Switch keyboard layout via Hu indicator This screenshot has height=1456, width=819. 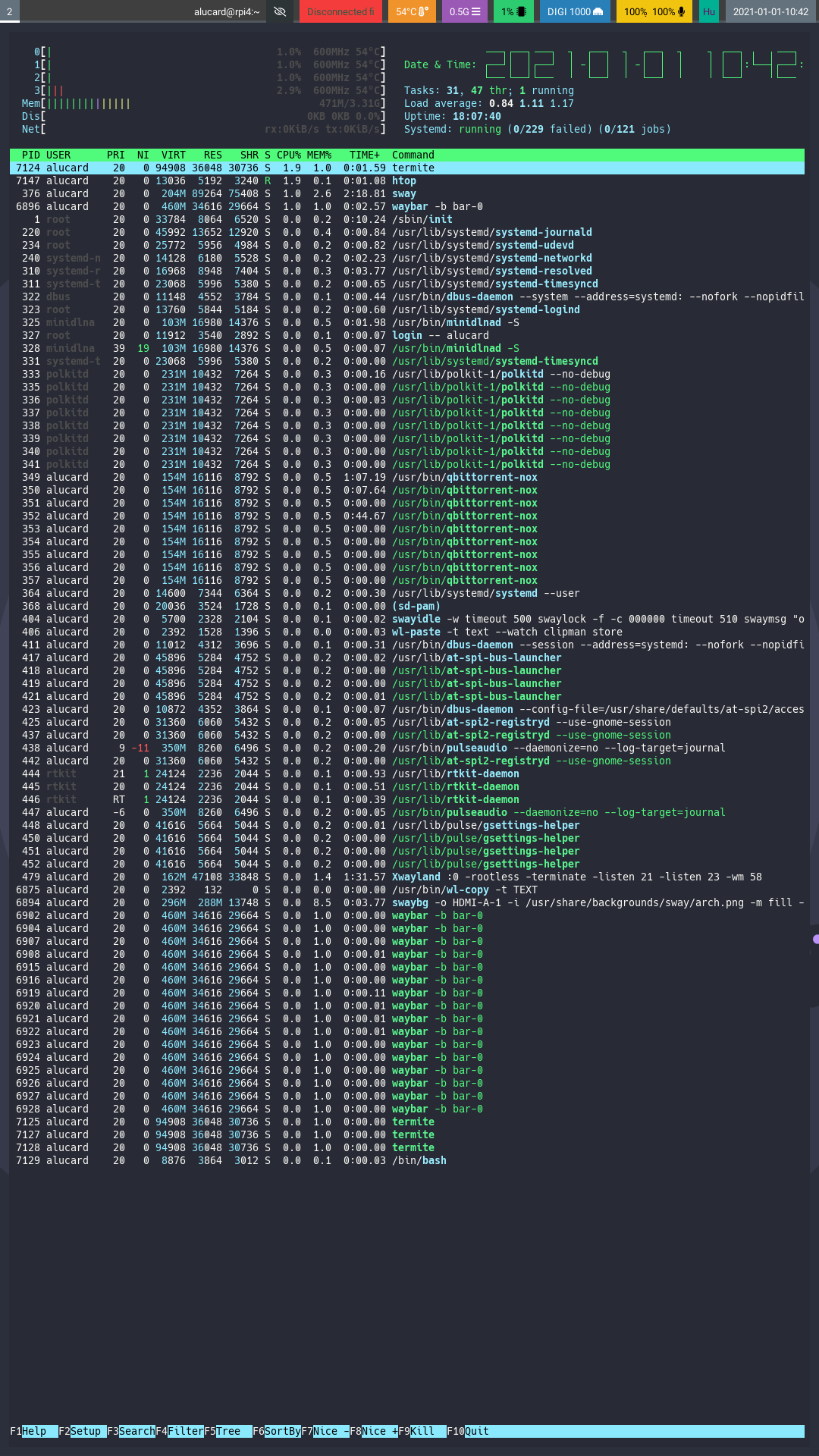point(709,11)
